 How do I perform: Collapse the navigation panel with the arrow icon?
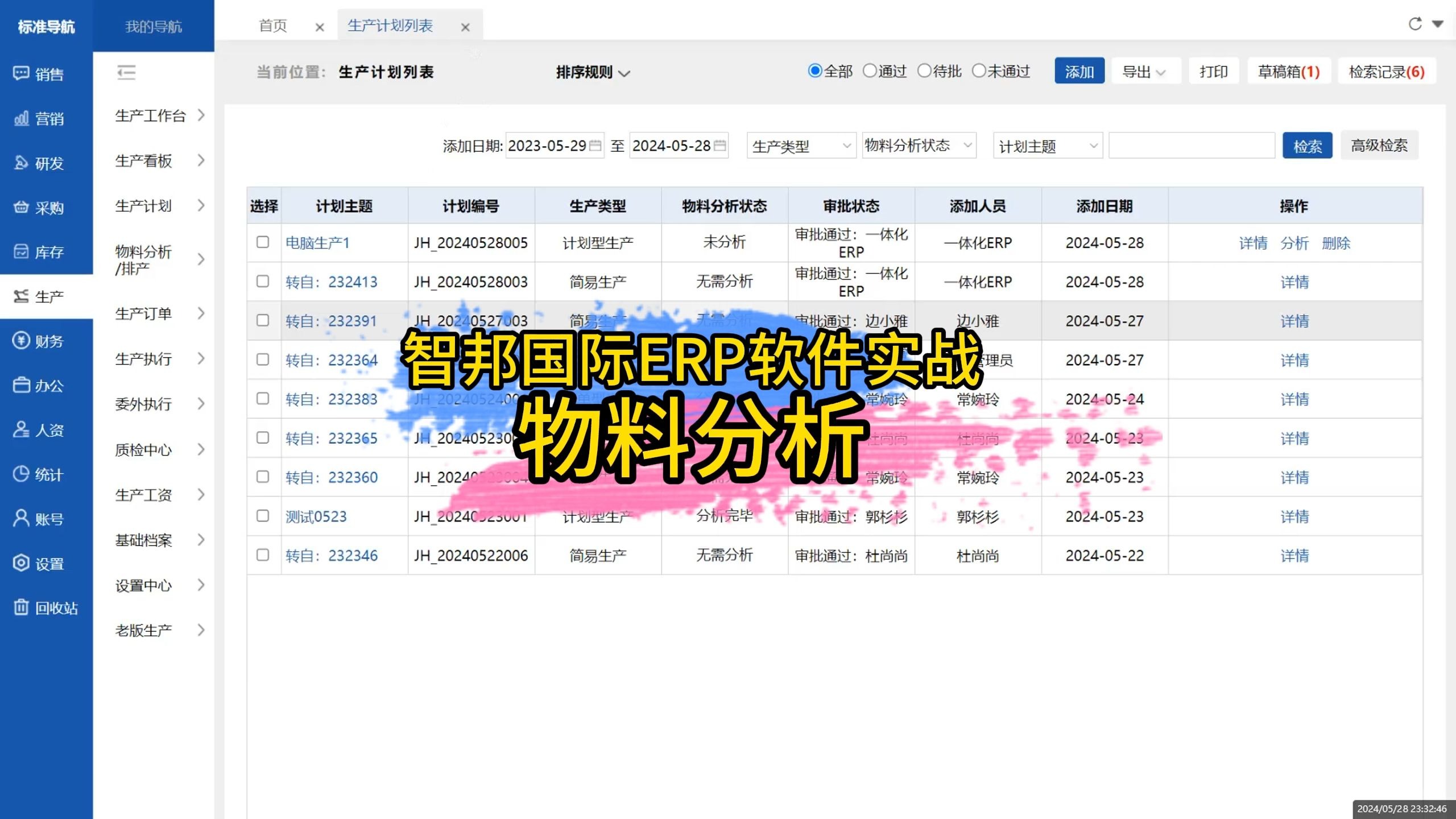pyautogui.click(x=126, y=72)
